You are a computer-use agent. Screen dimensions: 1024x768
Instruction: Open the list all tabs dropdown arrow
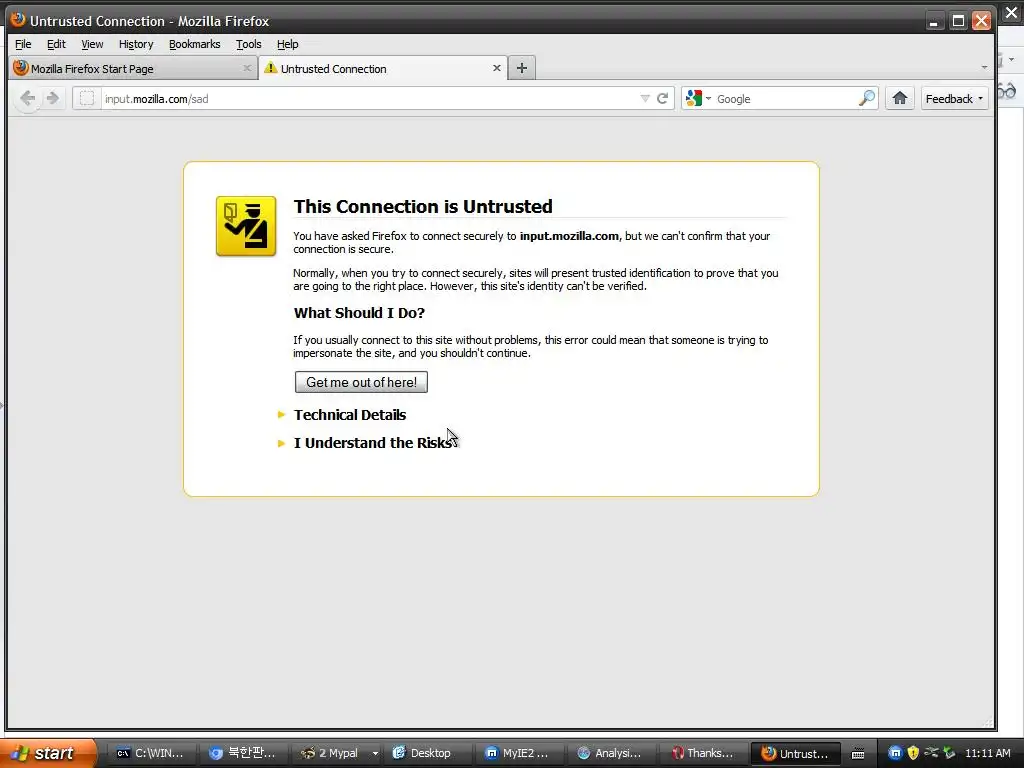[x=984, y=68]
